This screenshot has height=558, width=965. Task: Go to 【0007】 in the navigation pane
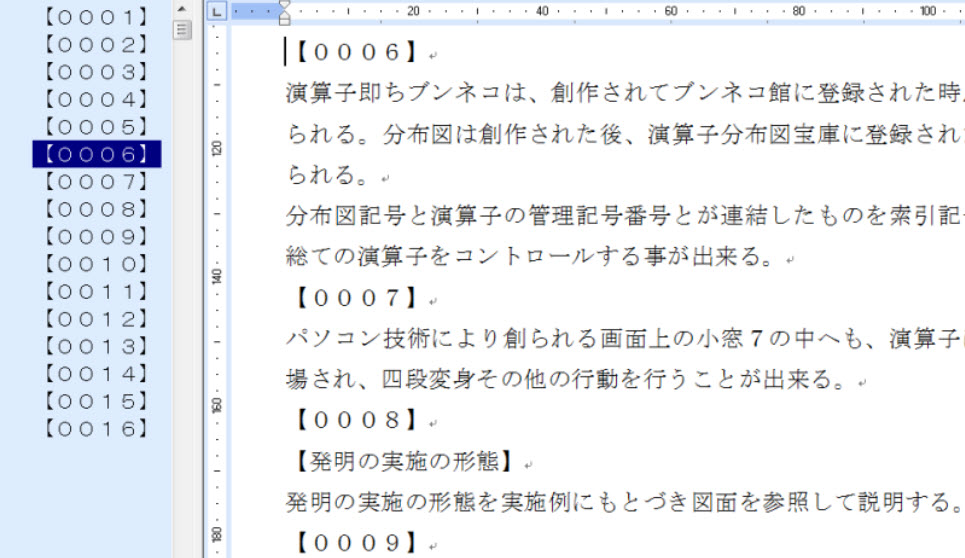[x=96, y=182]
